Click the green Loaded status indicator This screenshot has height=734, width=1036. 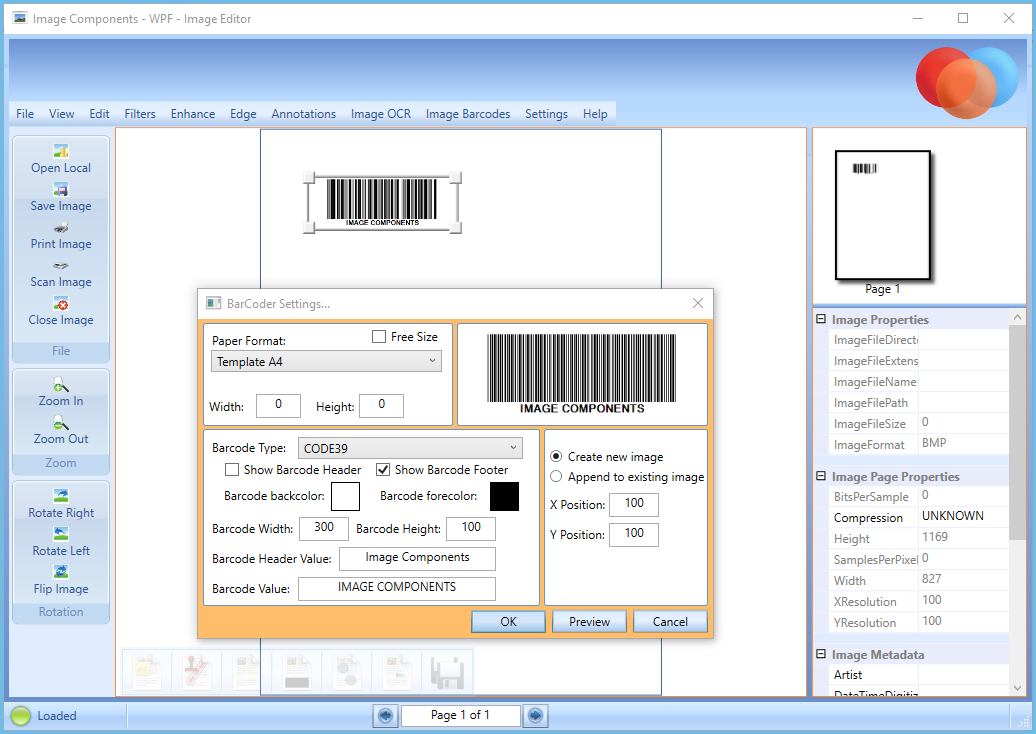20,716
